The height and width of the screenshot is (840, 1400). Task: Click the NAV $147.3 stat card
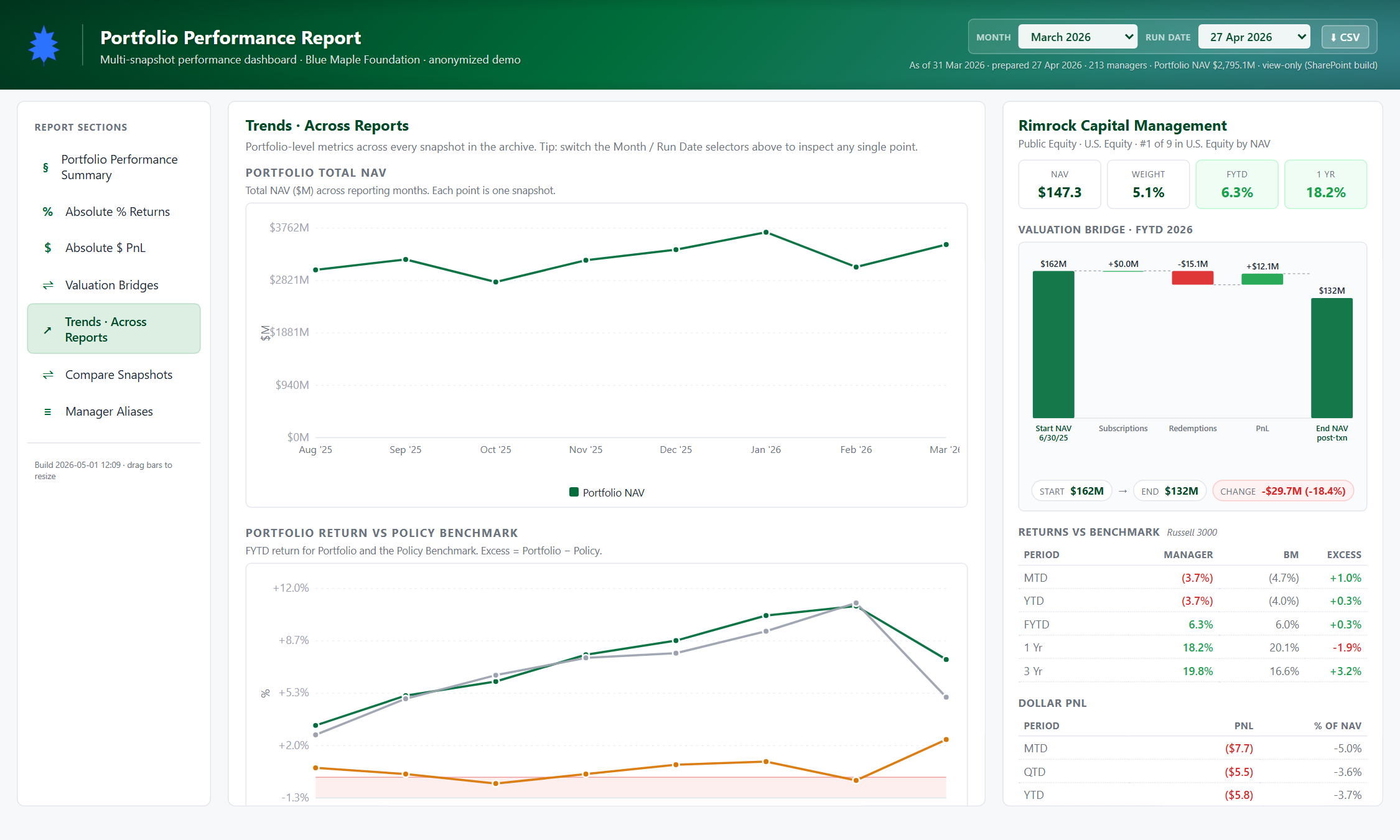[x=1060, y=184]
